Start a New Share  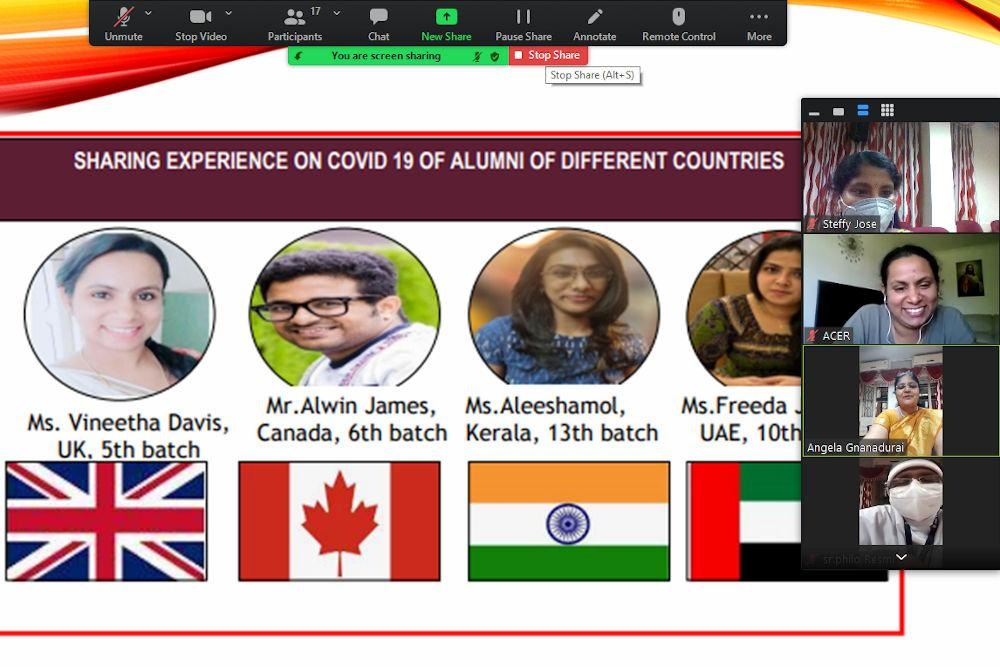pyautogui.click(x=446, y=23)
